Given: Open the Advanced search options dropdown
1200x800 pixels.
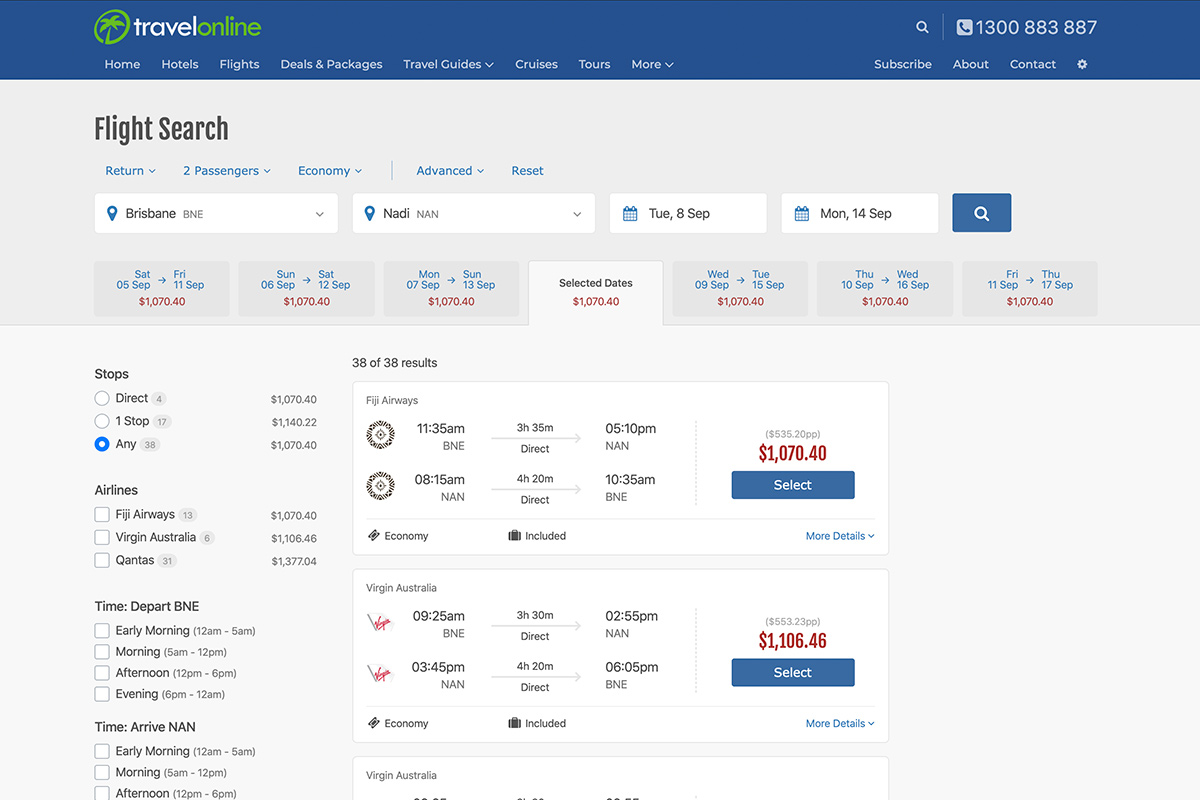Looking at the screenshot, I should [x=450, y=171].
